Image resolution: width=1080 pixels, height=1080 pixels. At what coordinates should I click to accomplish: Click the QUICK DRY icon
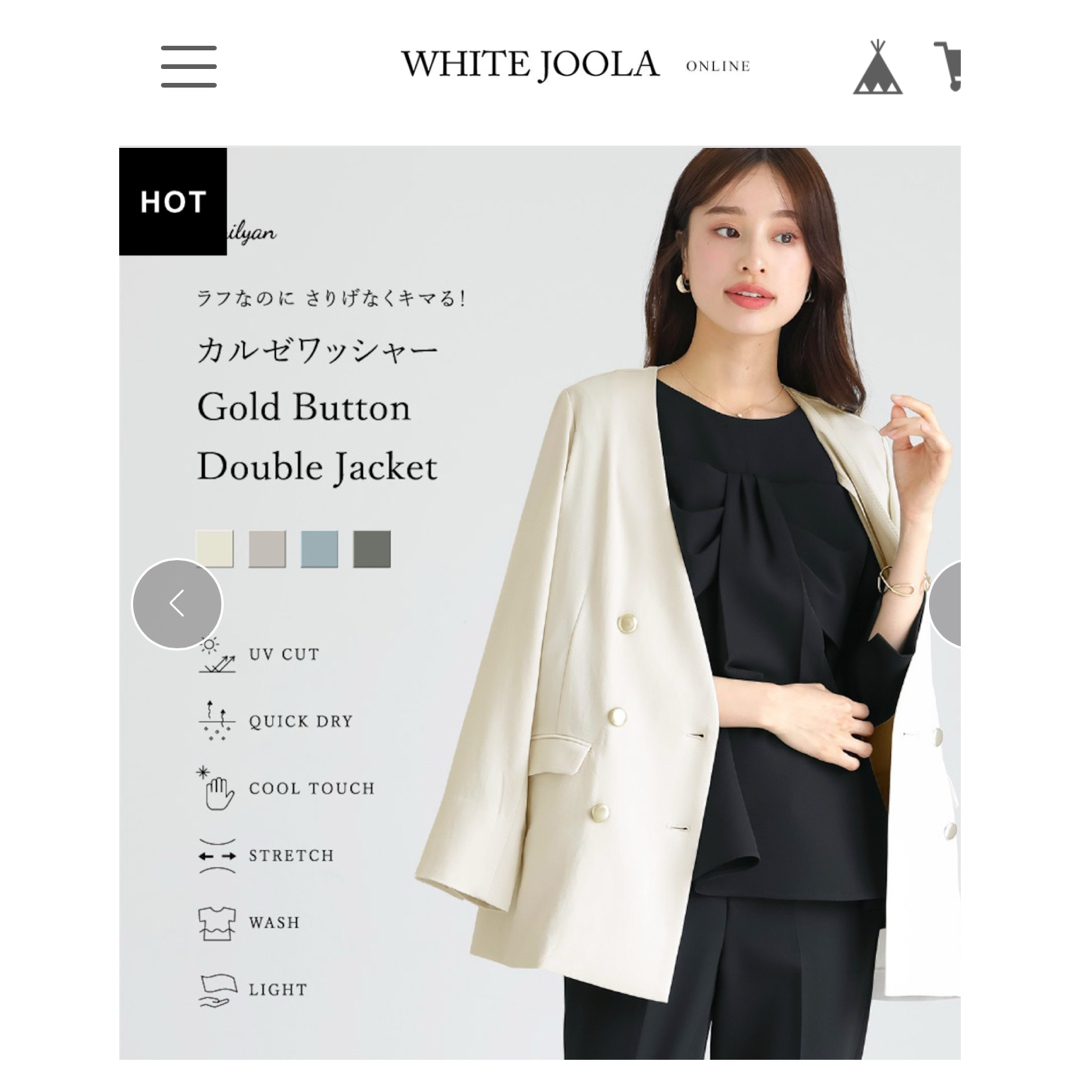pos(217,721)
